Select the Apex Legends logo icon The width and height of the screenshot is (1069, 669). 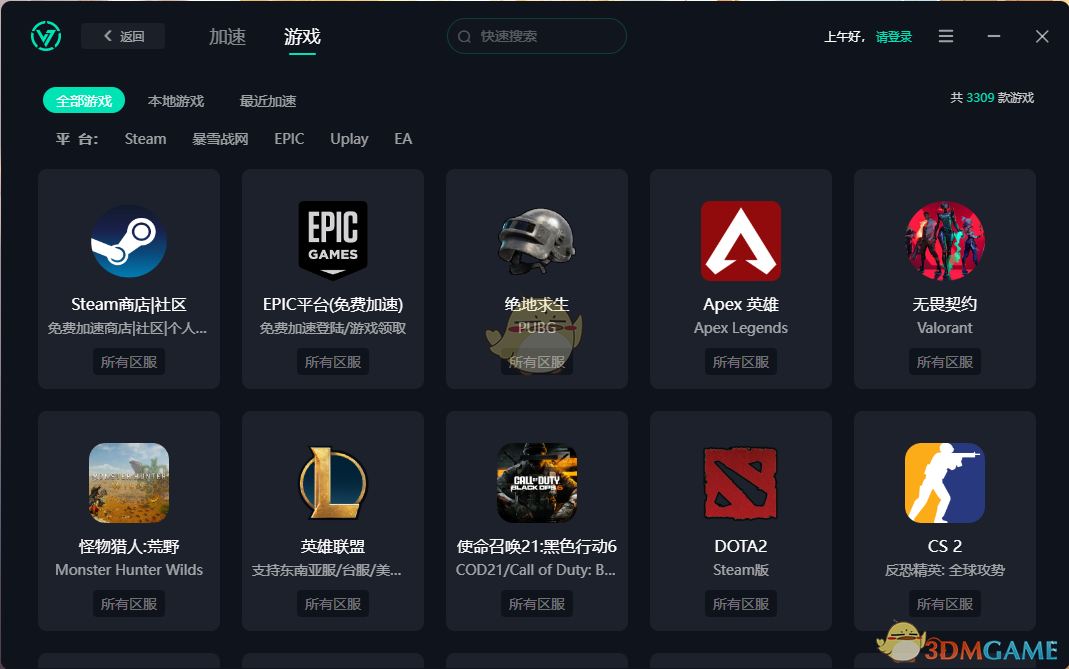pos(741,241)
